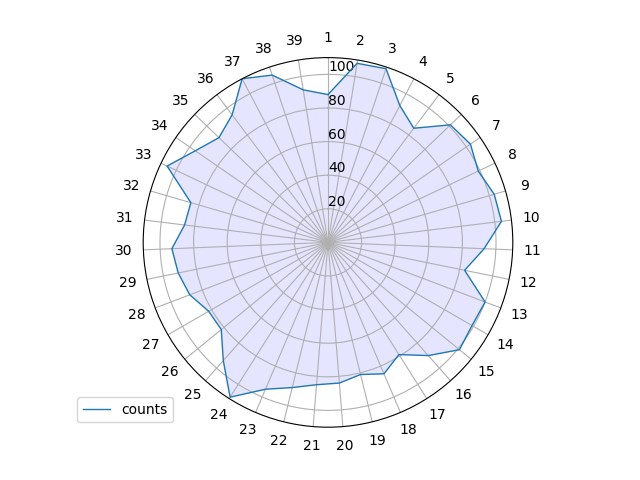Click angular axis label 3

click(392, 48)
